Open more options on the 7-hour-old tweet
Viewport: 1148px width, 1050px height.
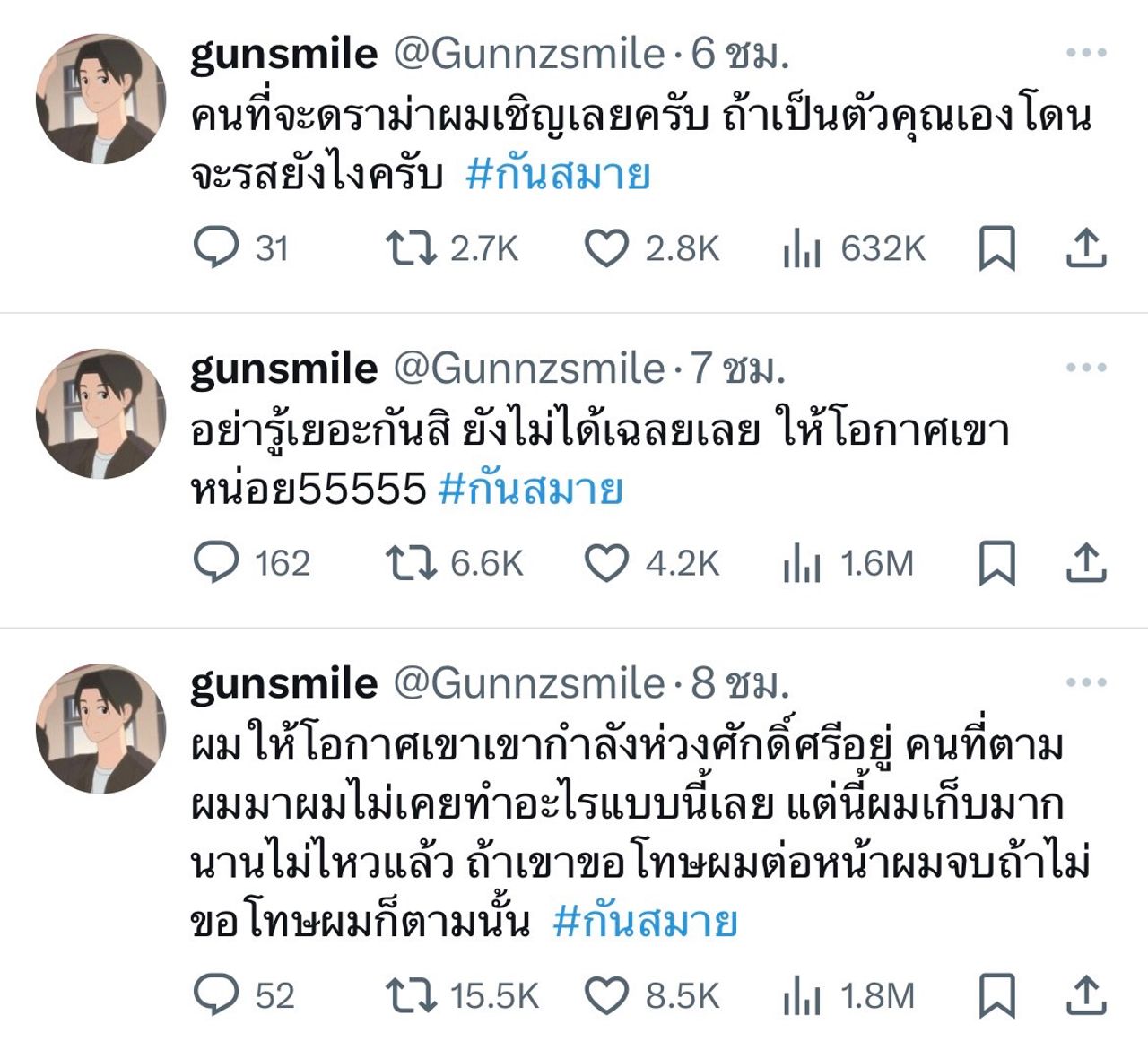(x=1086, y=368)
